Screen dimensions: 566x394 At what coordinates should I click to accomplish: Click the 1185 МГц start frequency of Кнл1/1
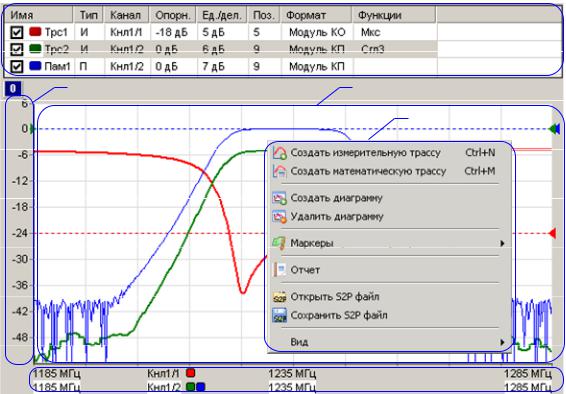click(57, 373)
